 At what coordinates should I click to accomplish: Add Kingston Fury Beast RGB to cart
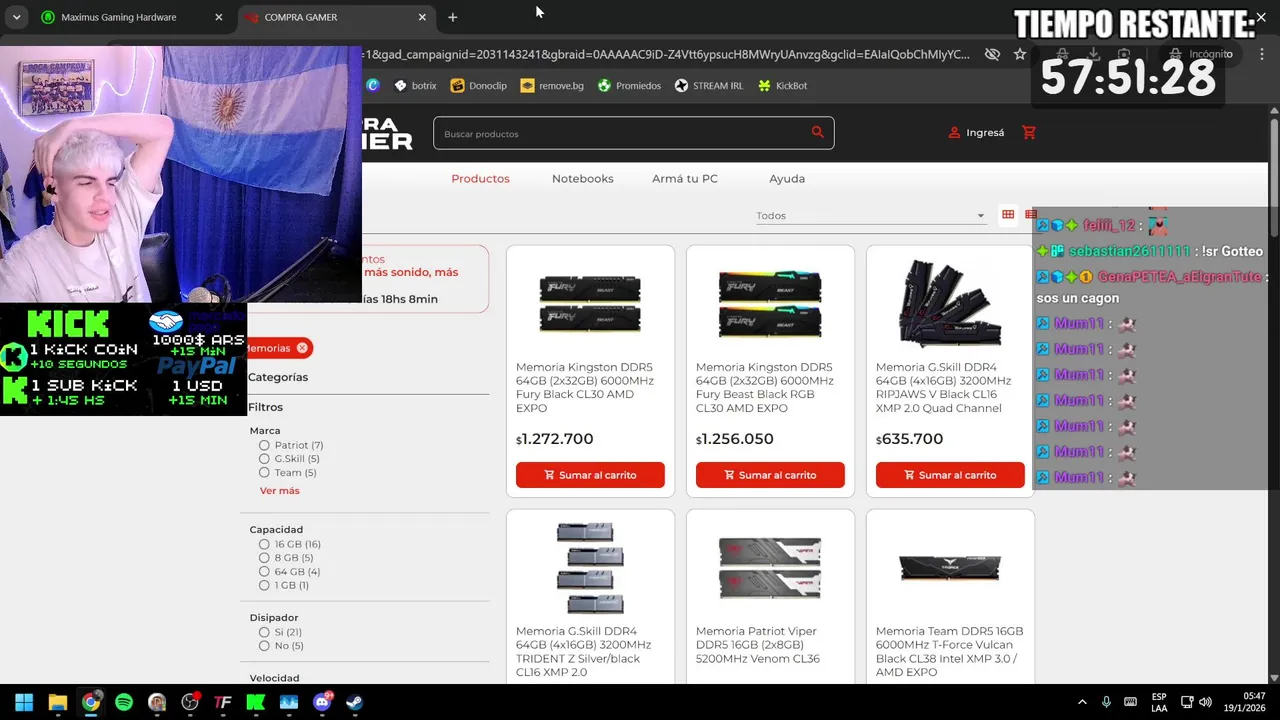770,475
